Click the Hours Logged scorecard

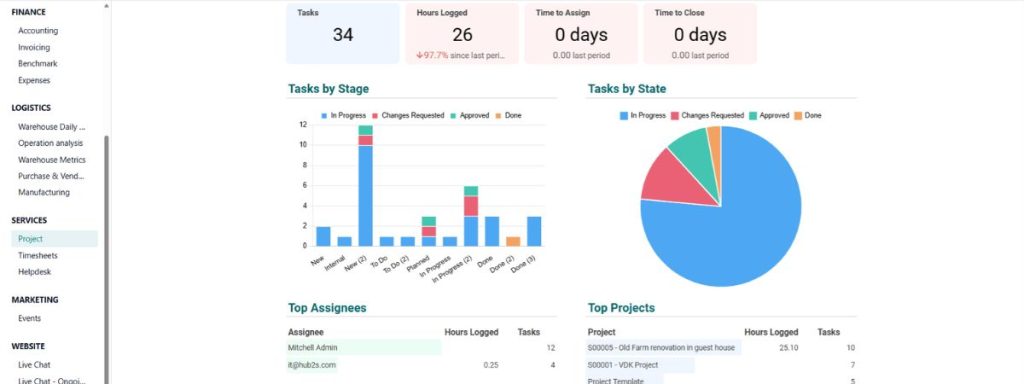[462, 33]
